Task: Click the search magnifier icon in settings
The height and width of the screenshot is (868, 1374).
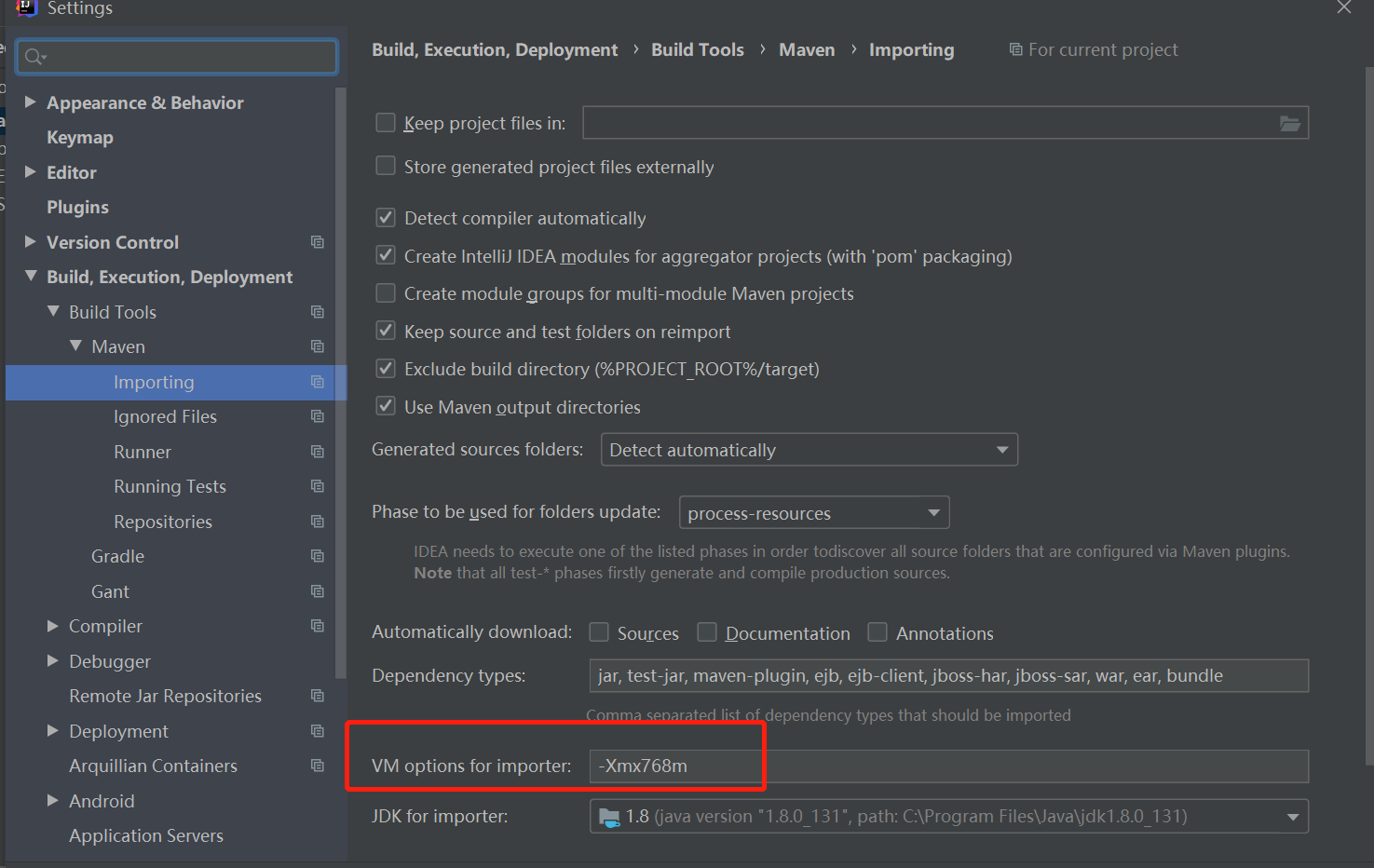Action: (x=34, y=58)
